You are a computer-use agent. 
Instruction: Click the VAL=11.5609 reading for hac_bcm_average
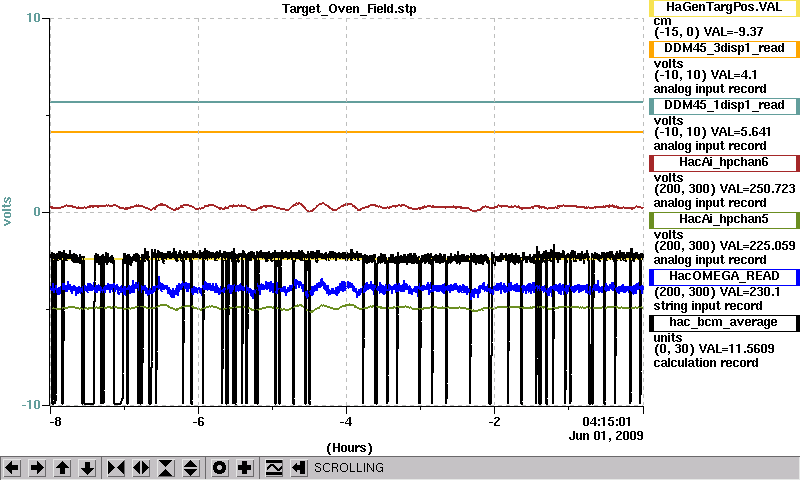[x=736, y=349]
